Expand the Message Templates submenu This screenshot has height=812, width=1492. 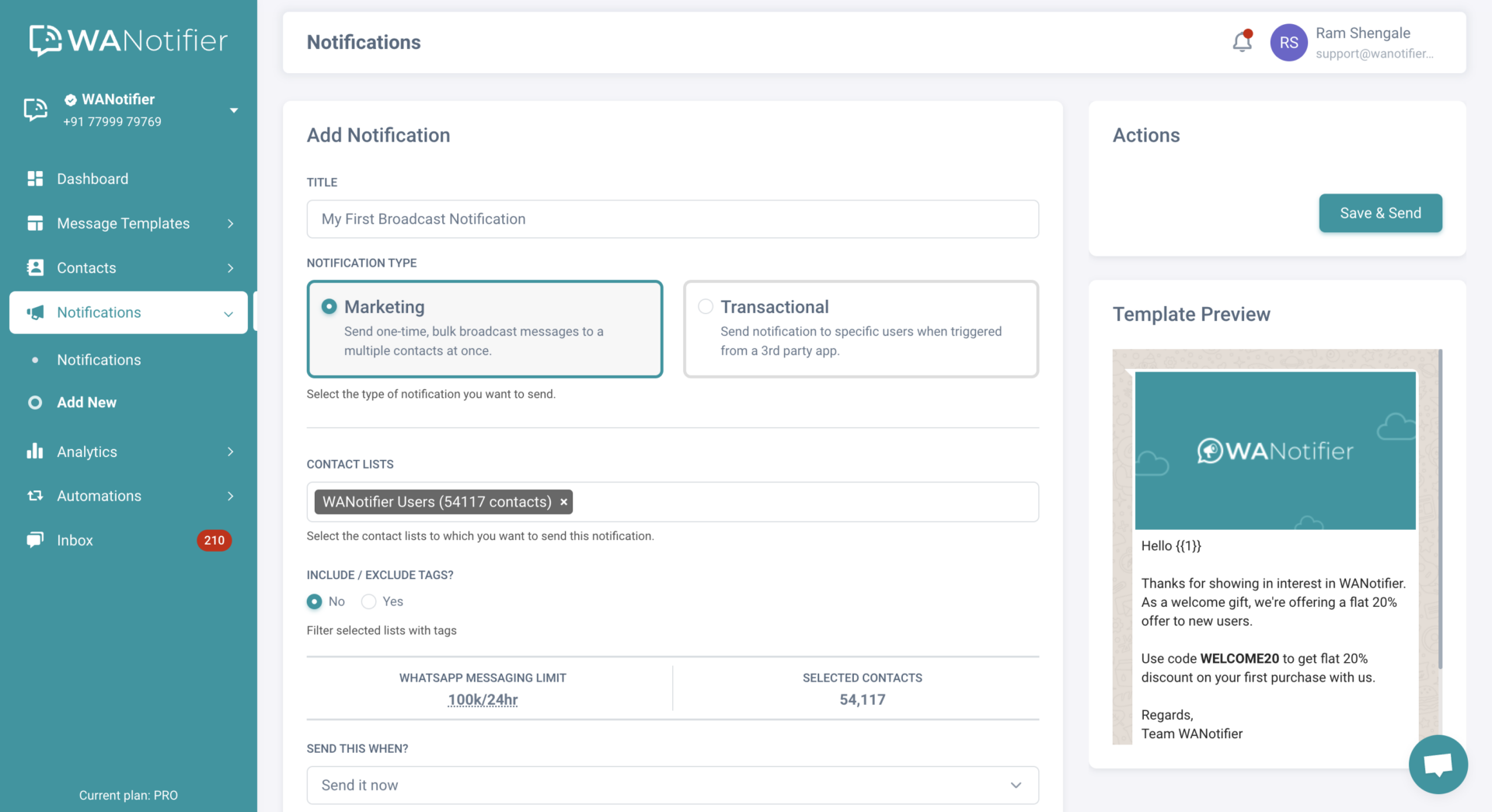[230, 224]
